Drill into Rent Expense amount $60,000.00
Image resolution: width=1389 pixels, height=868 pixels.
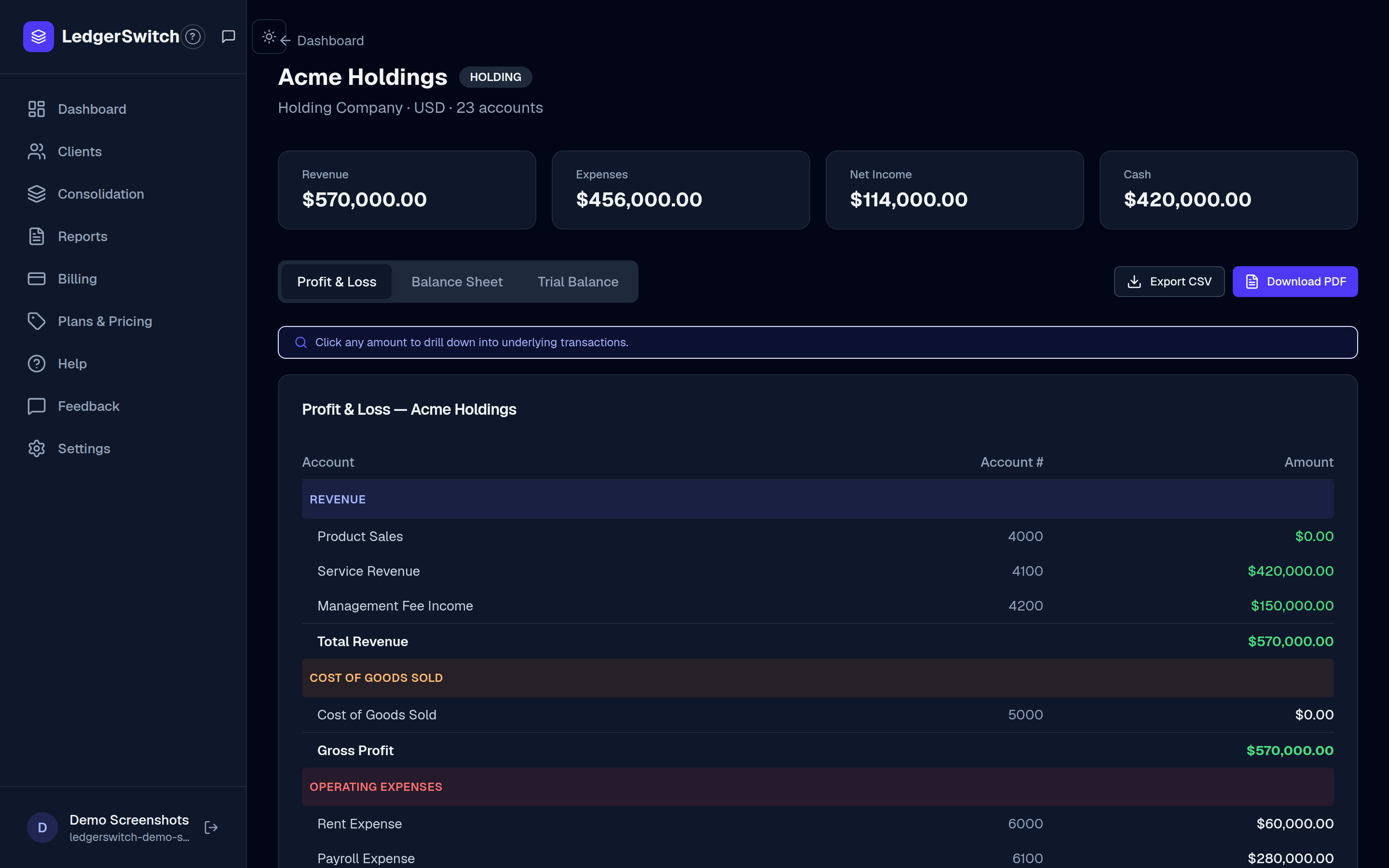[1295, 824]
